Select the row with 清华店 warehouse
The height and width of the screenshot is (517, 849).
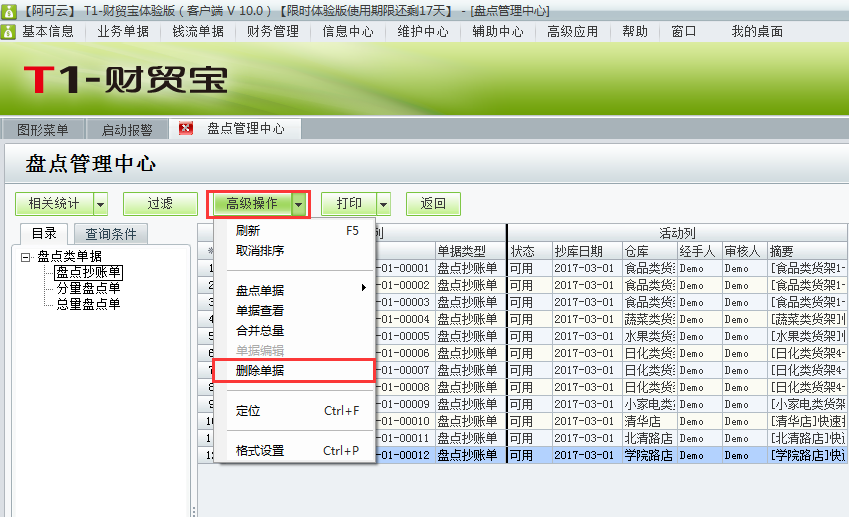pyautogui.click(x=650, y=421)
